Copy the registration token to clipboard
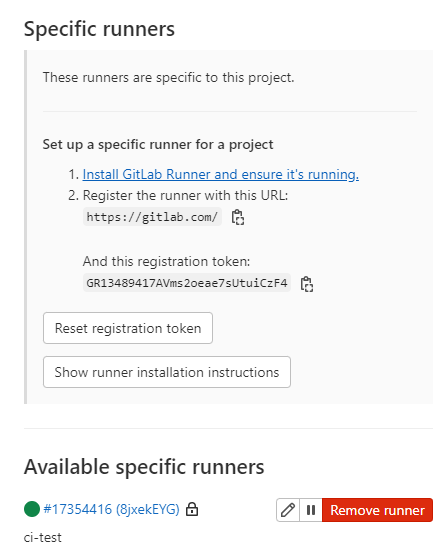Viewport: 448px width, 558px height. click(307, 284)
